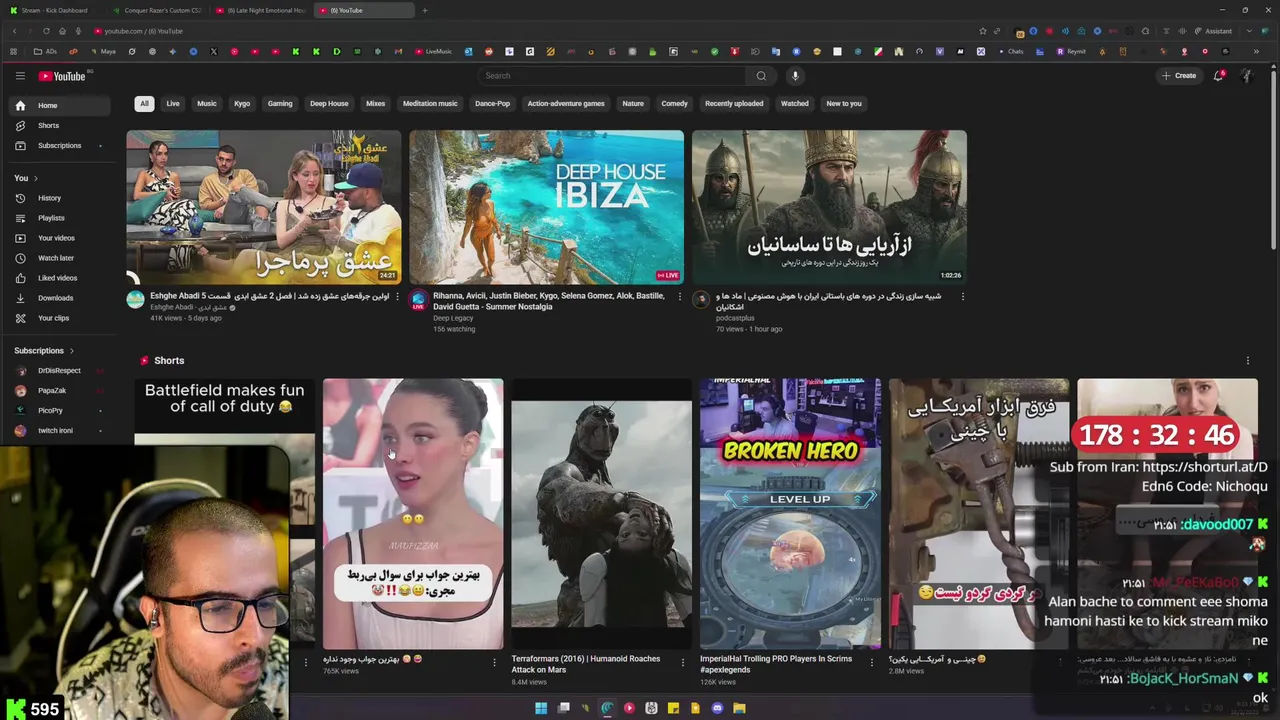1280x720 pixels.
Task: Open the notifications bell
Action: [x=1218, y=76]
